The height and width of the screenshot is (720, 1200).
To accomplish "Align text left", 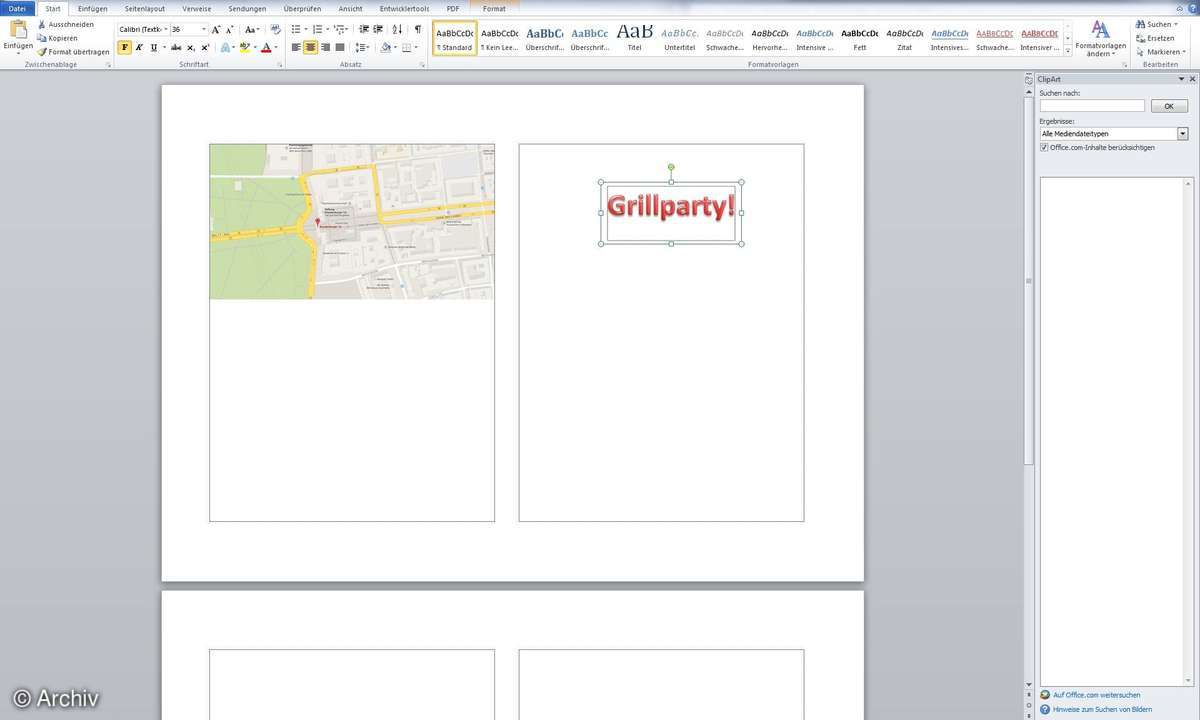I will (x=296, y=47).
